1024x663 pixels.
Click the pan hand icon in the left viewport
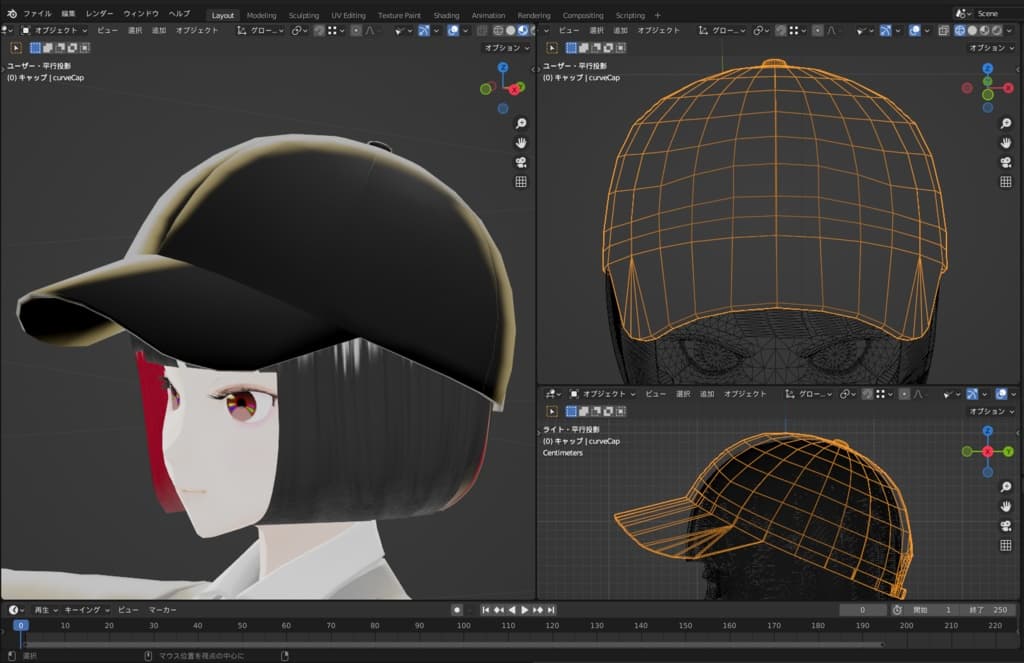[x=520, y=143]
